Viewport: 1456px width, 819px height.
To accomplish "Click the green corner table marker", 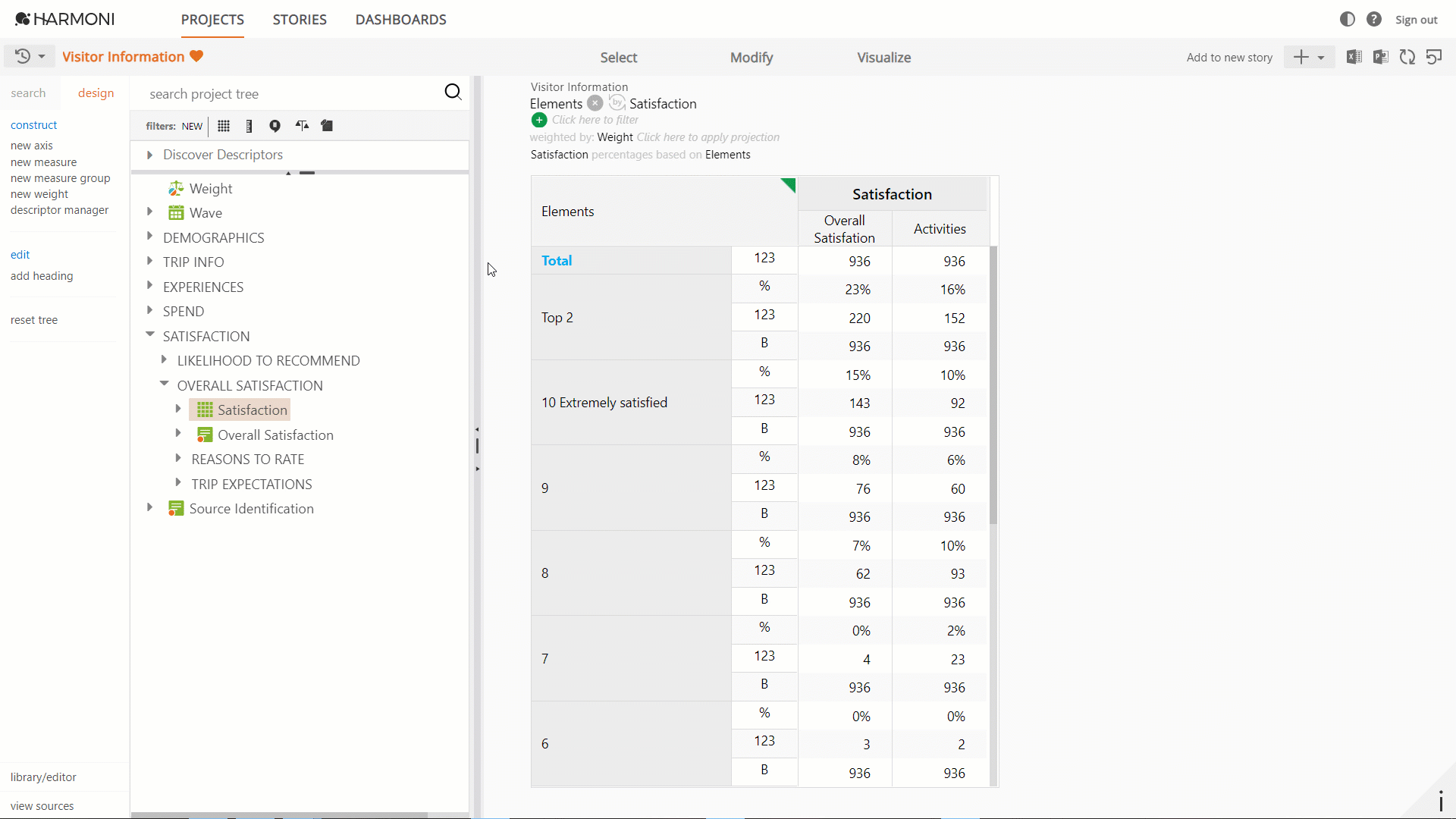I will click(x=789, y=184).
